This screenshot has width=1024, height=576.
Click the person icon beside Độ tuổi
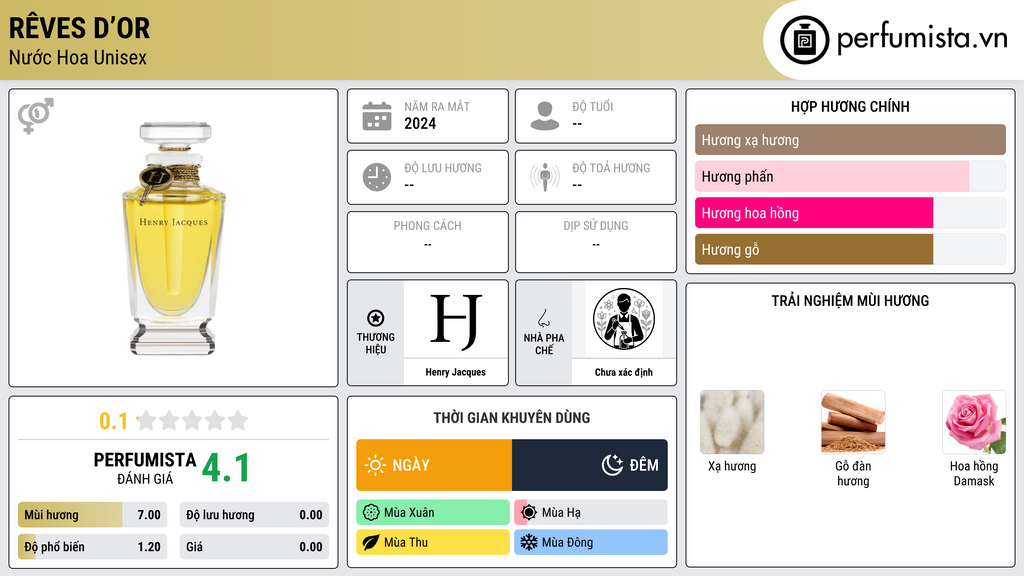point(545,116)
